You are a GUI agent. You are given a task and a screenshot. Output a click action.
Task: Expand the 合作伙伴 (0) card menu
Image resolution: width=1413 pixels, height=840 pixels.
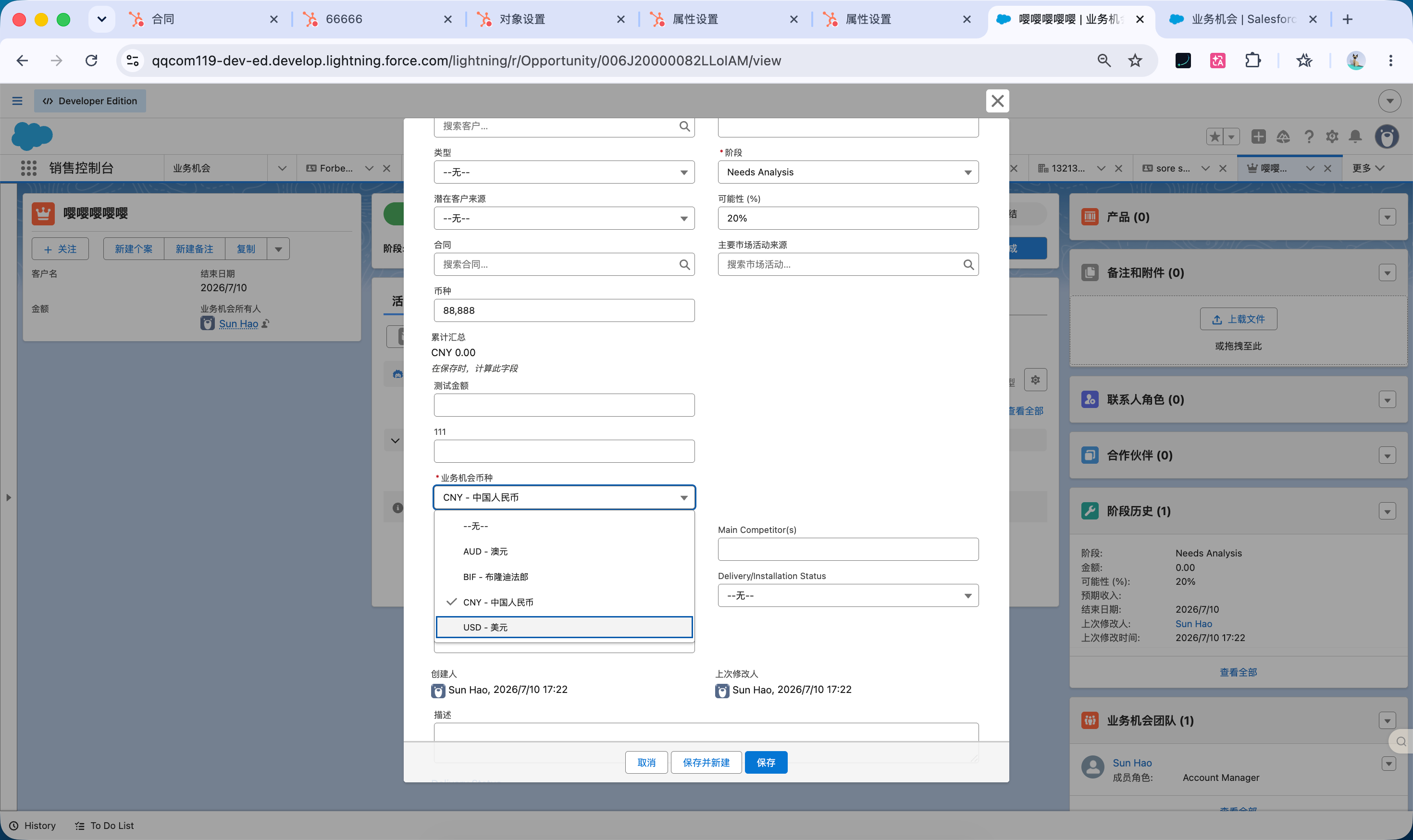tap(1387, 456)
